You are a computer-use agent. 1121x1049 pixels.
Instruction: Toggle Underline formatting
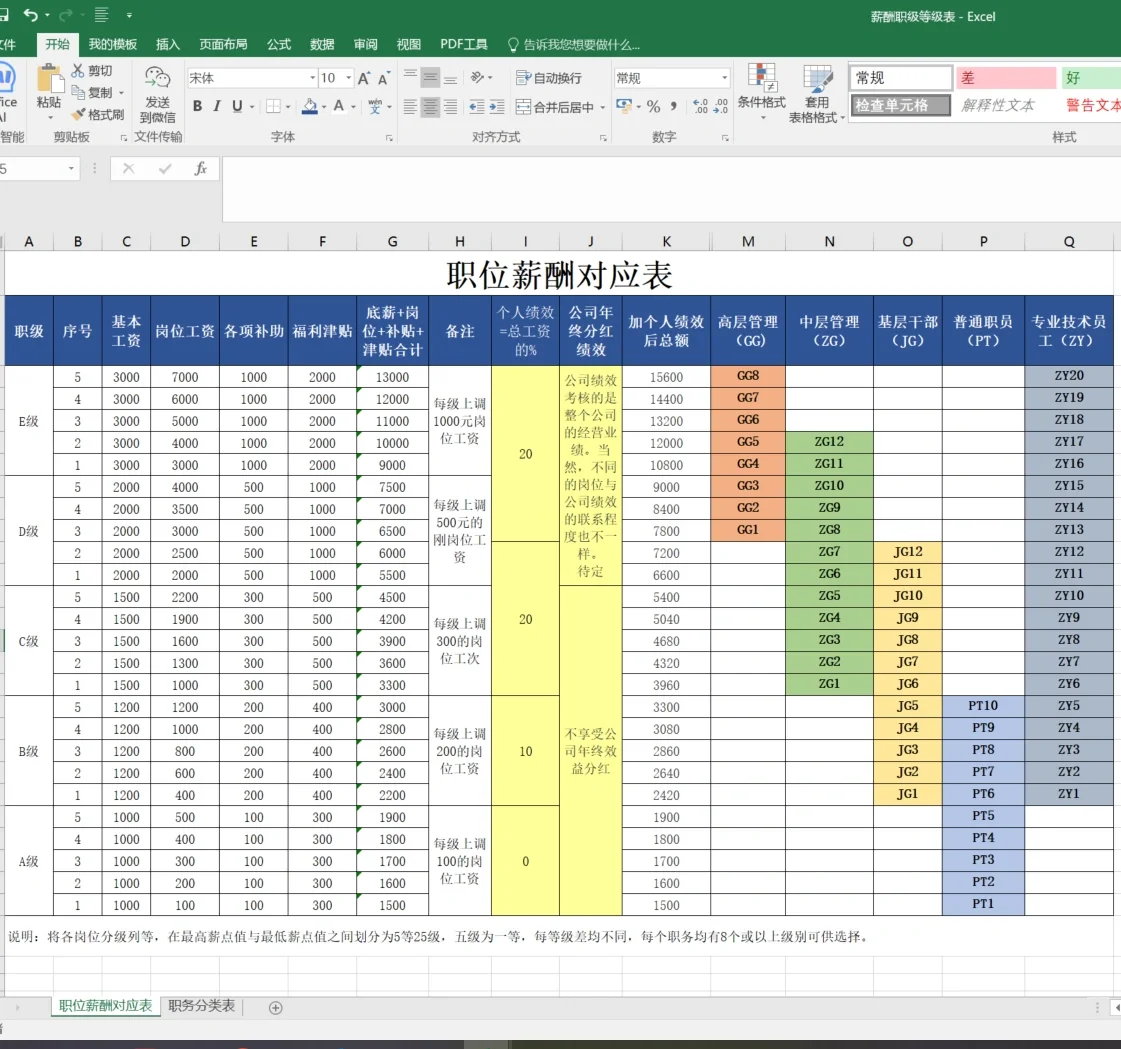click(x=237, y=107)
